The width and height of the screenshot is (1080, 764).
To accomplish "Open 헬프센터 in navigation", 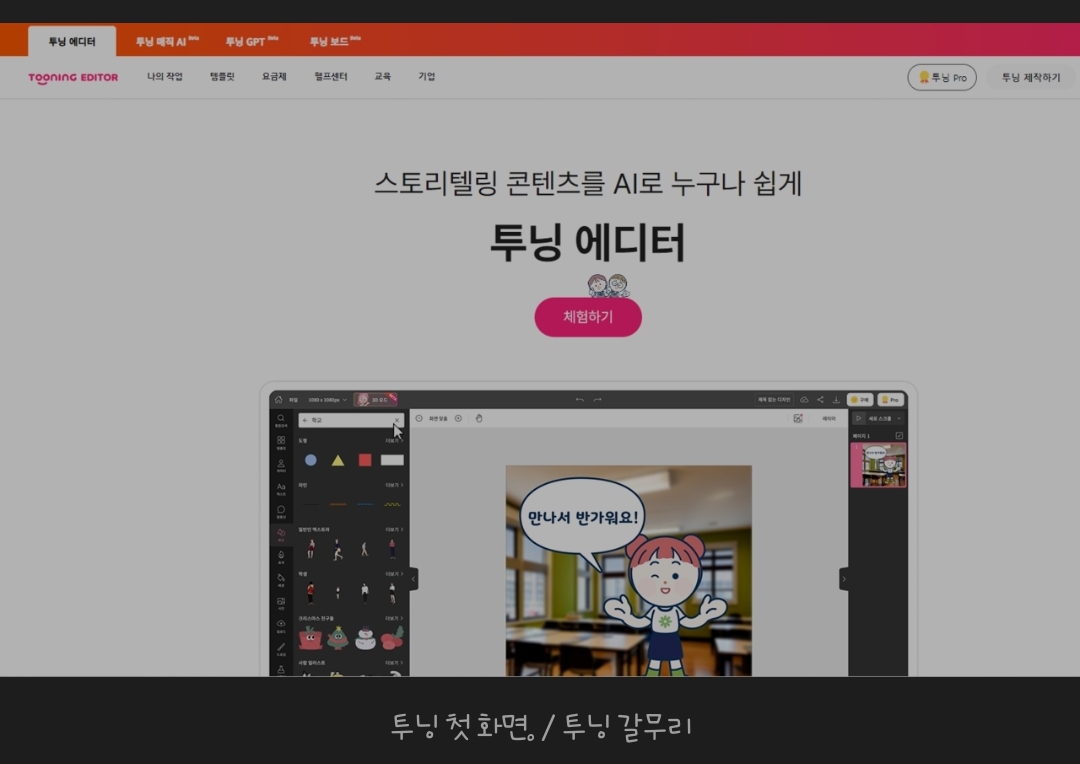I will pos(331,76).
